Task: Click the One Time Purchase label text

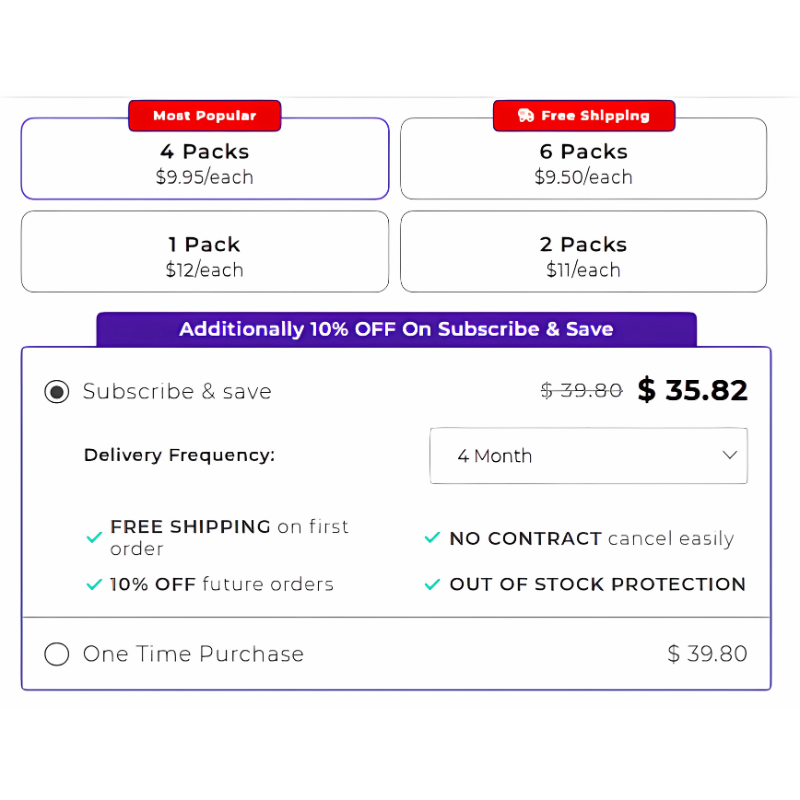Action: click(193, 654)
